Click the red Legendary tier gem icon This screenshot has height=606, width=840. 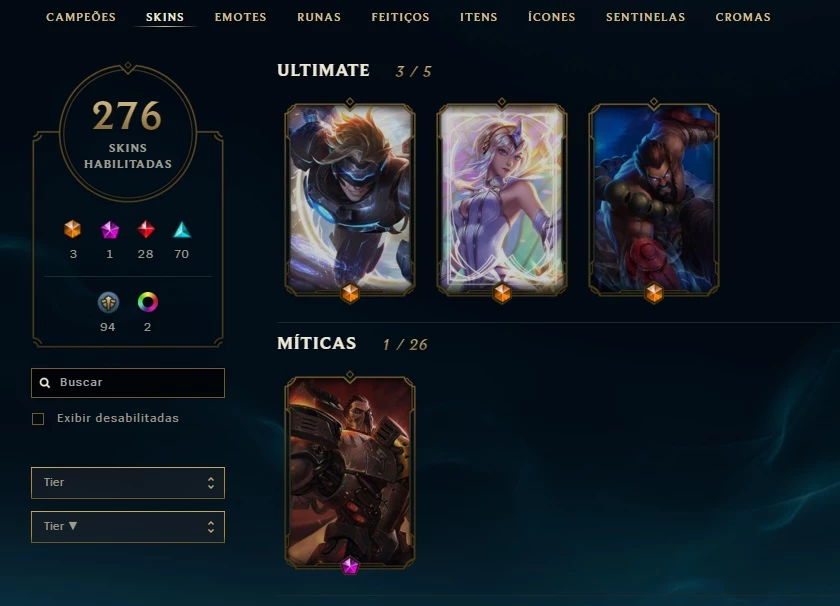point(146,229)
